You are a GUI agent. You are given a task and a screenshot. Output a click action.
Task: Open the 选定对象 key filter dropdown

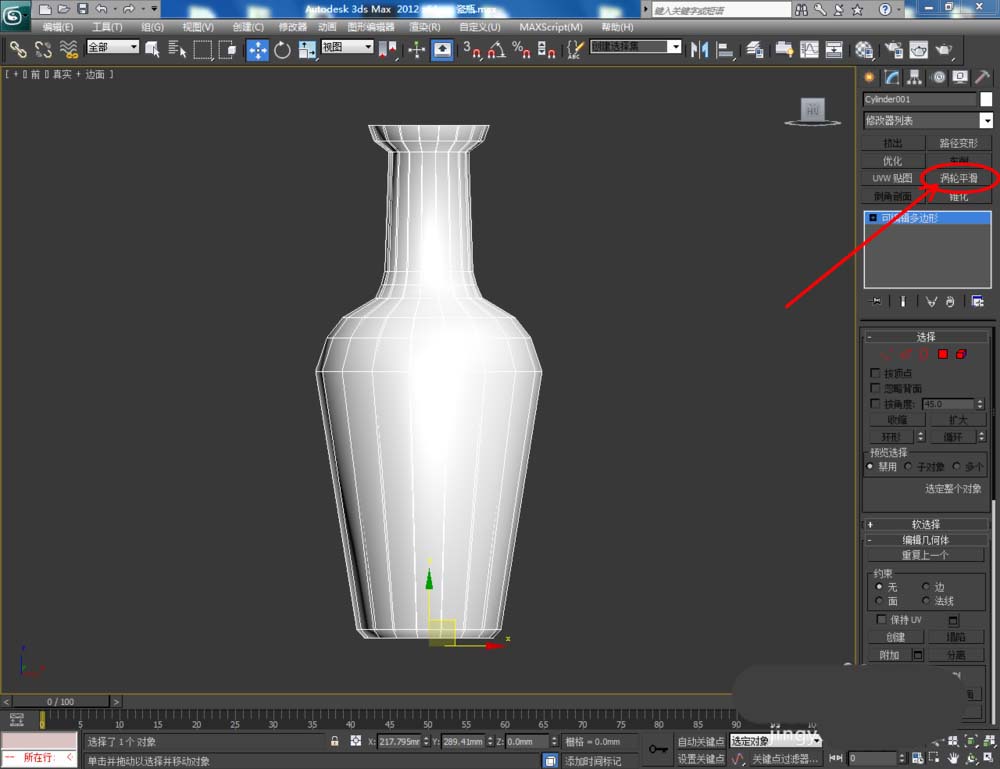pos(776,741)
